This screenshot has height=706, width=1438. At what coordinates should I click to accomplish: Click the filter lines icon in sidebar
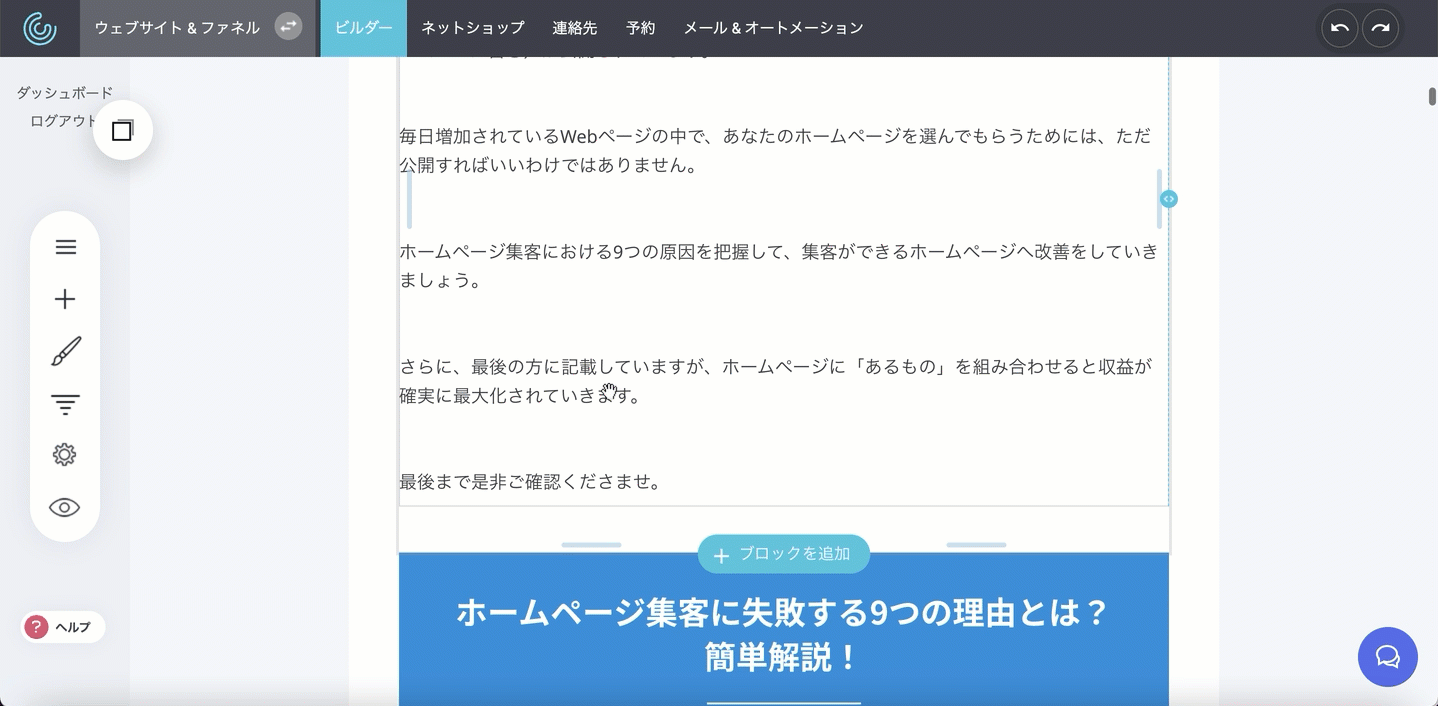[65, 404]
